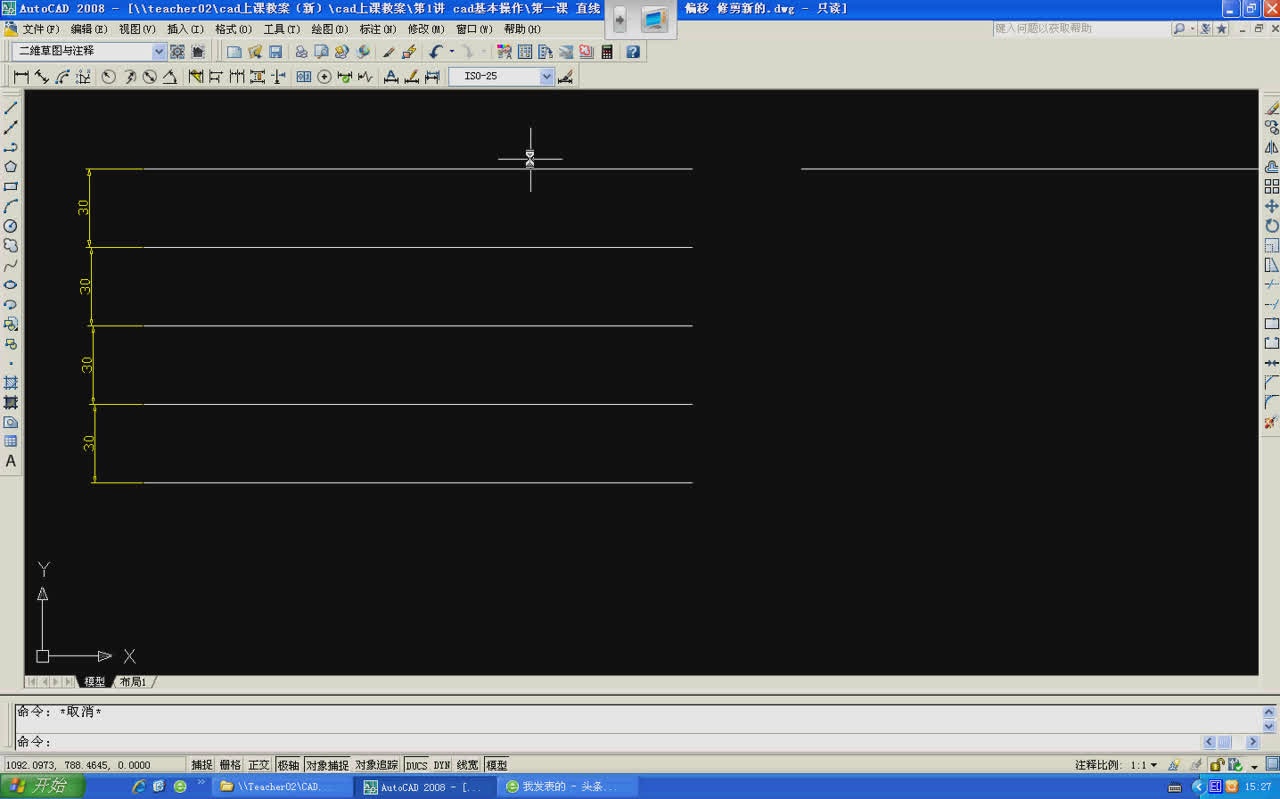Select the Copy object tool
Viewport: 1280px width, 799px height.
[1272, 128]
